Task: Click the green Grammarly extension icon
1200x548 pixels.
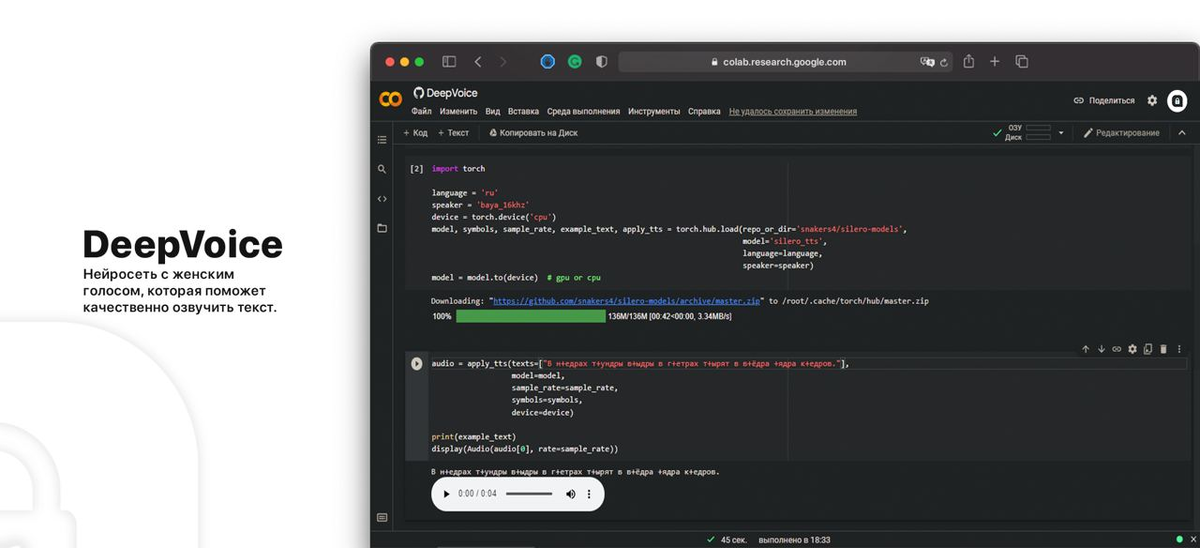Action: tap(575, 61)
